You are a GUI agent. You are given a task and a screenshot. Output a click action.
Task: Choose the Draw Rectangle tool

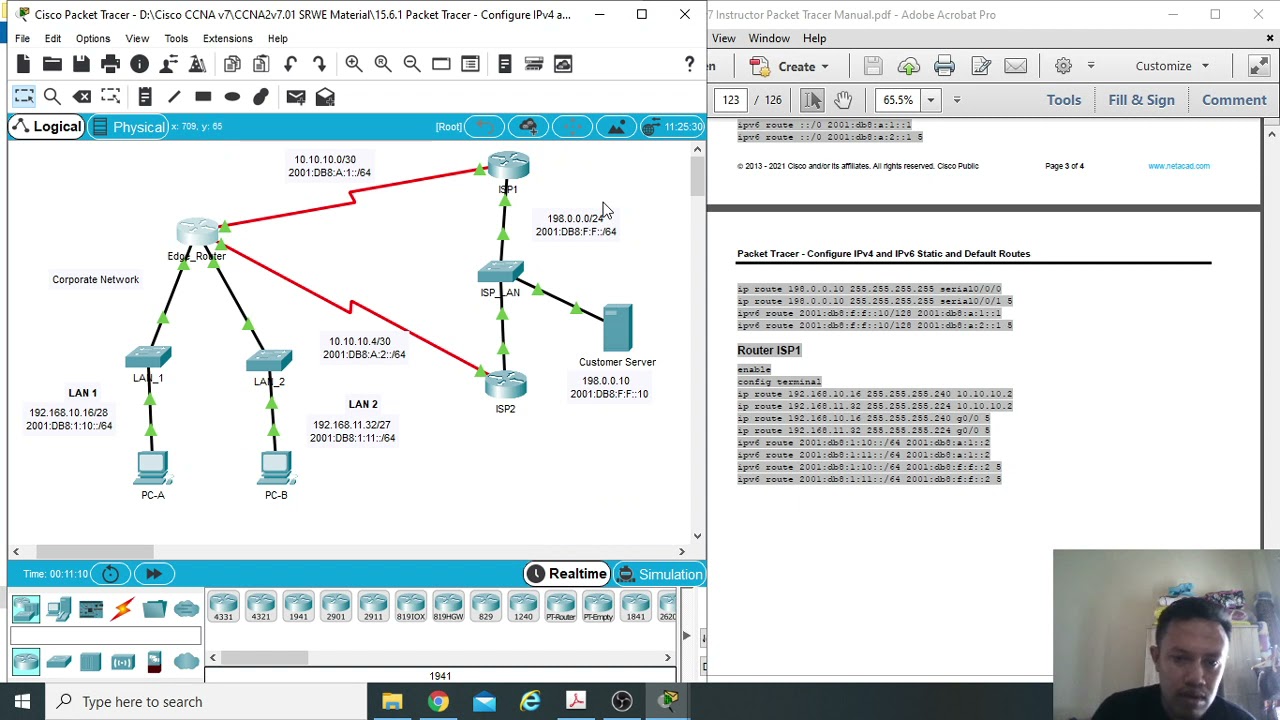point(203,97)
